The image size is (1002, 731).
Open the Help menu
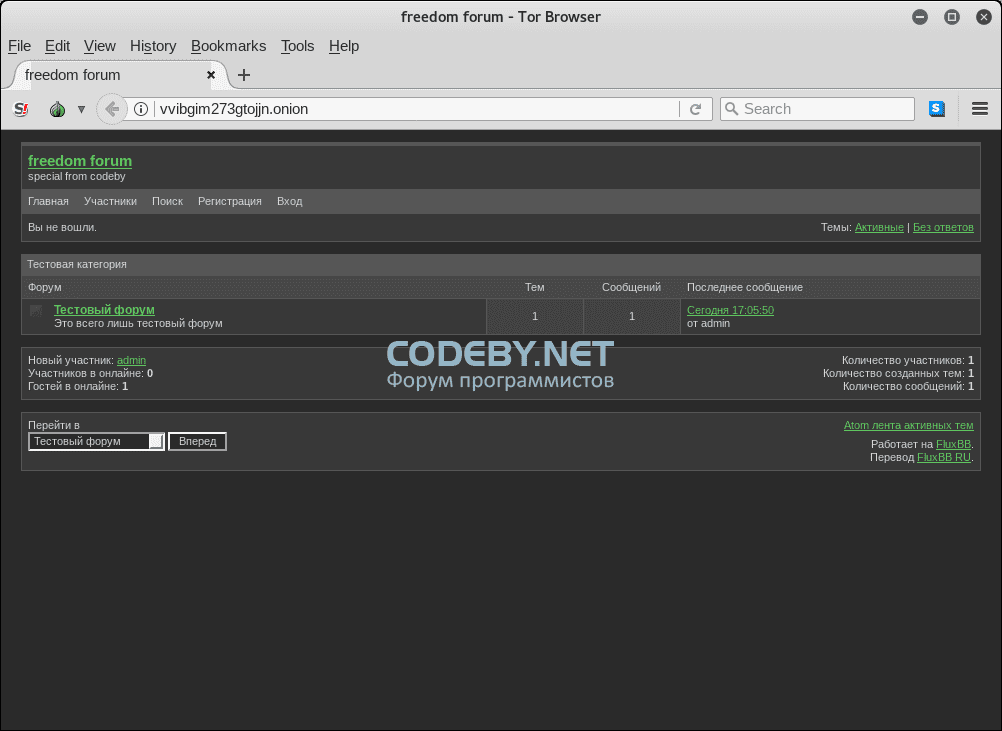coord(344,46)
